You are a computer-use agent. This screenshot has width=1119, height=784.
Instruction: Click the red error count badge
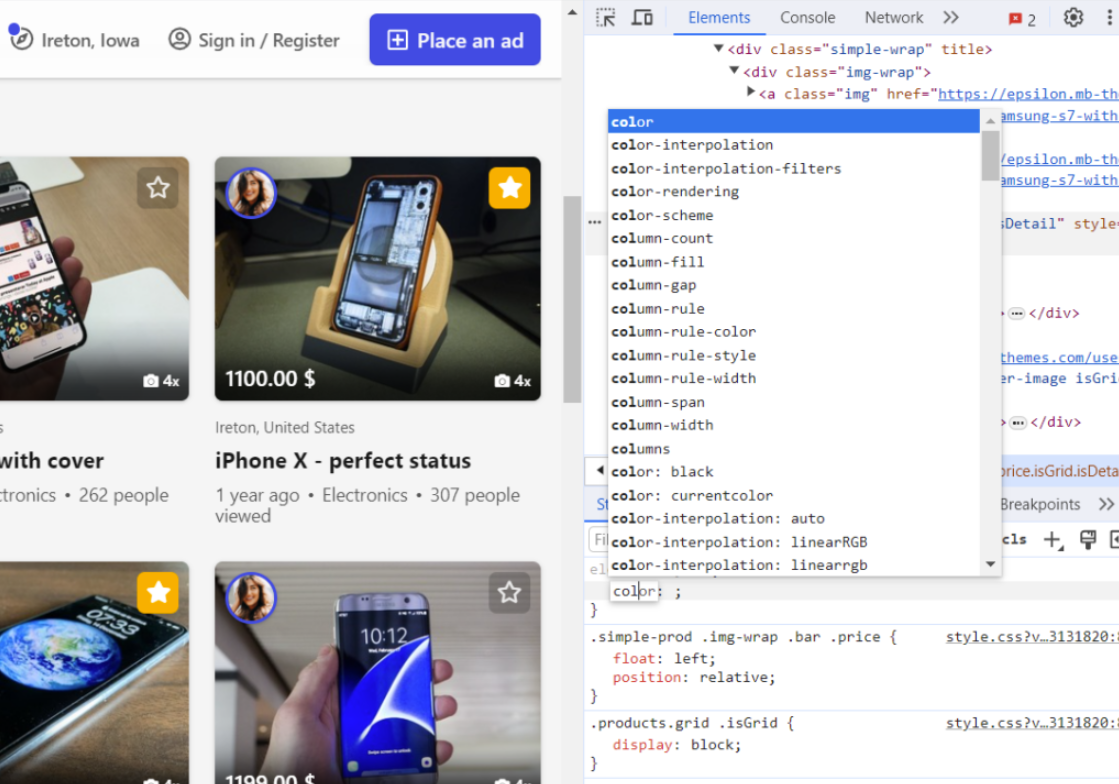(1022, 19)
